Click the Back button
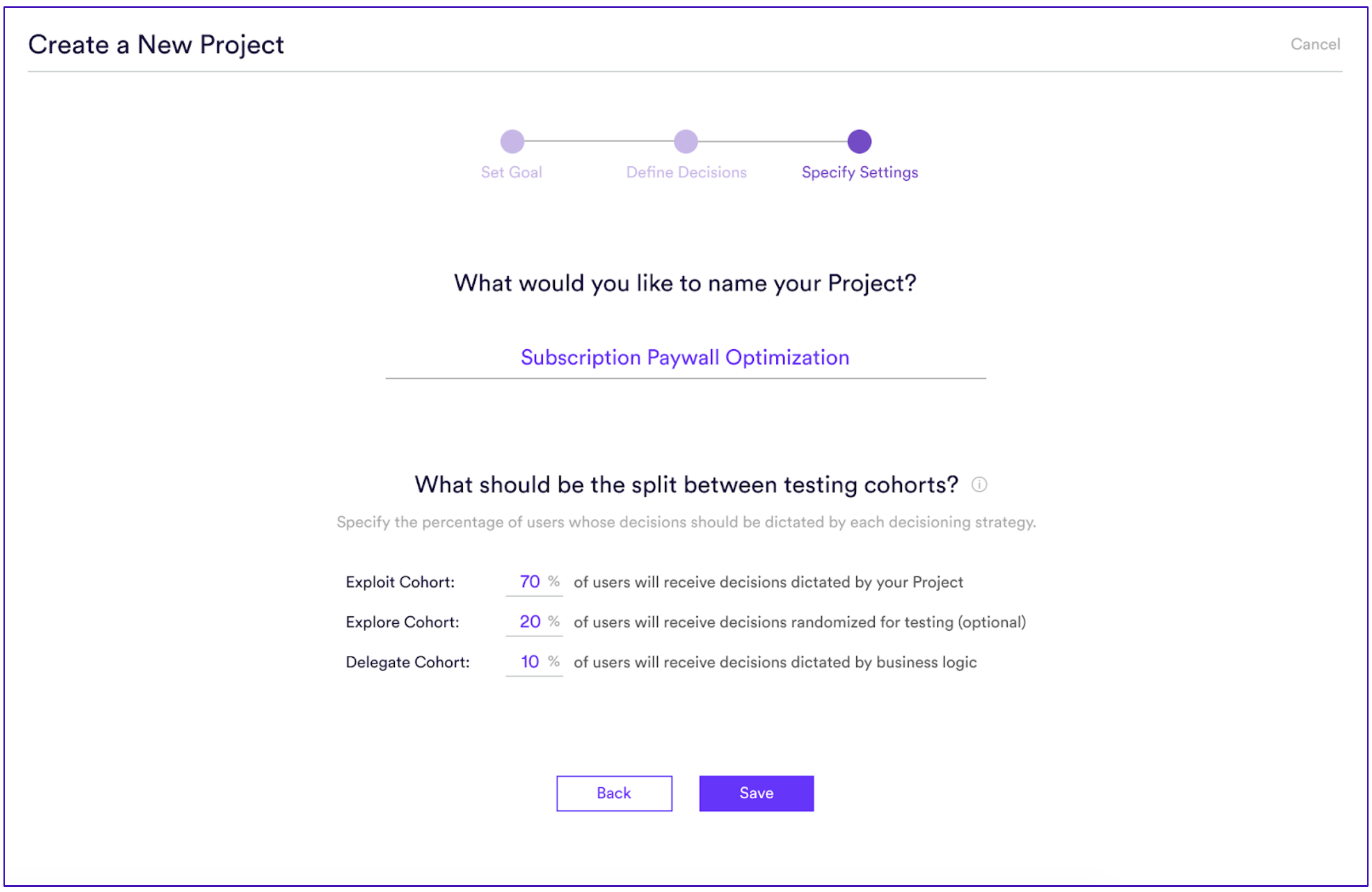 (x=614, y=793)
